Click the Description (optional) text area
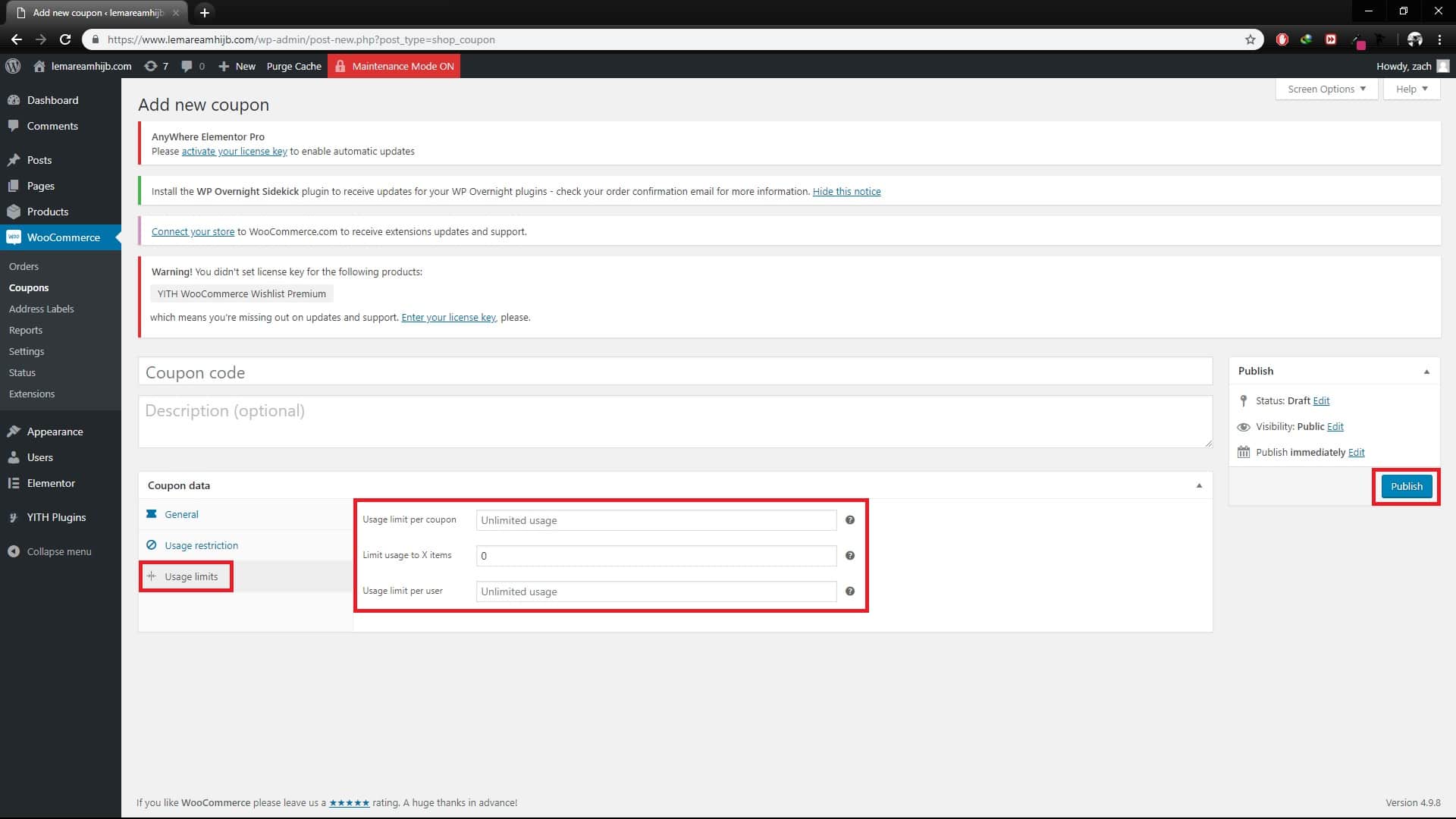Screen dimensions: 1456x819 tap(675, 421)
